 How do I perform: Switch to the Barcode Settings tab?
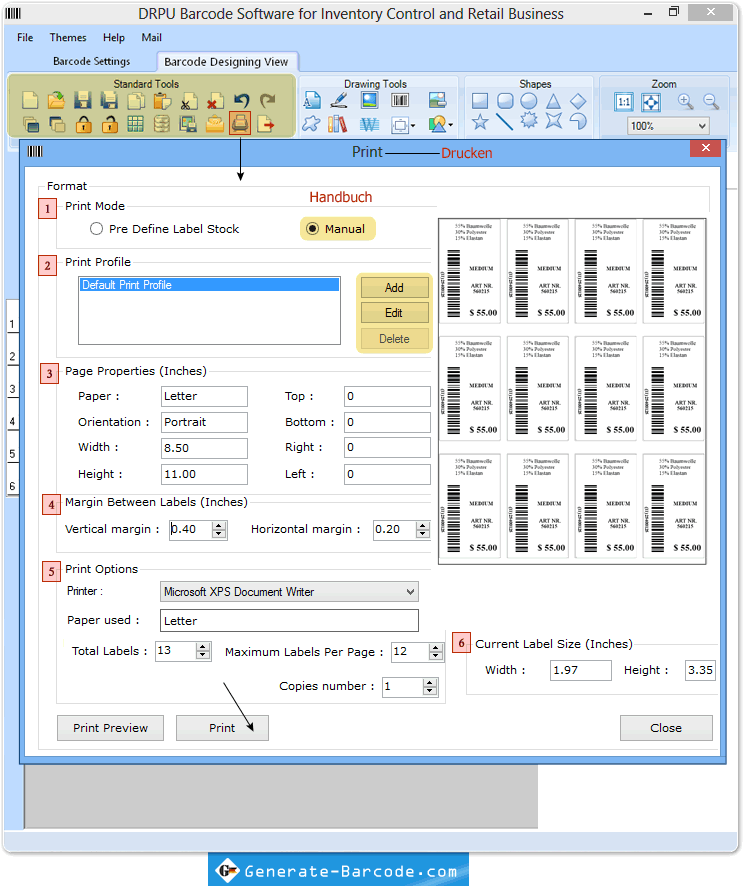[92, 61]
